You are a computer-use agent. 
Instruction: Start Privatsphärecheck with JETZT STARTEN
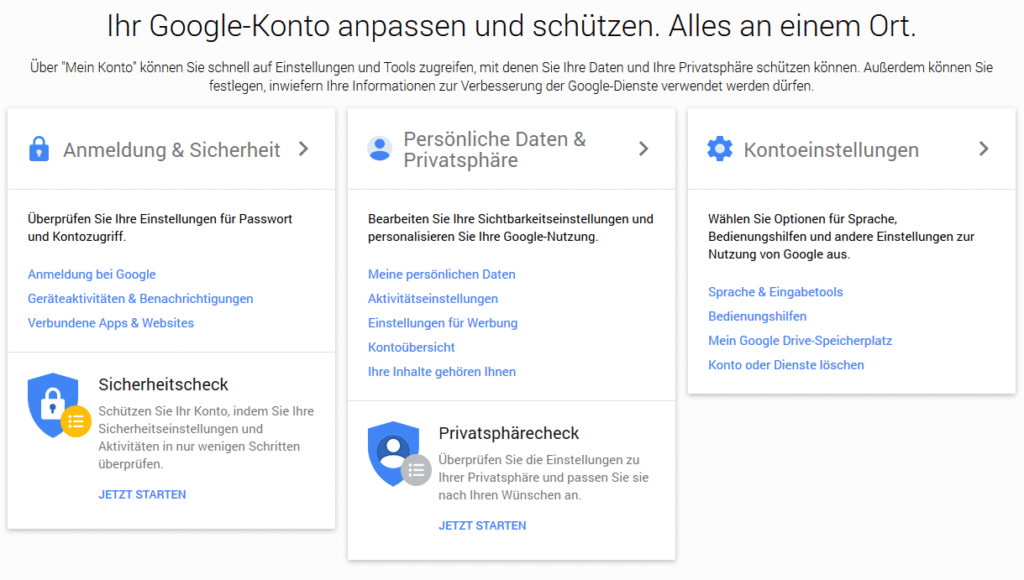482,525
